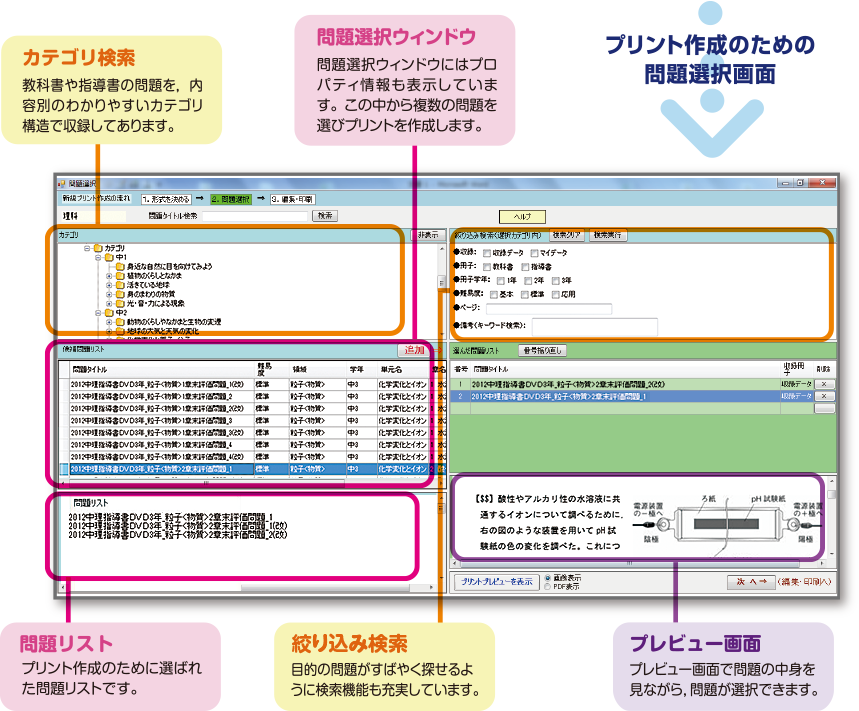The height and width of the screenshot is (711, 859).
Task: Click folder icon beside 身のまわりの物質
Action: point(120,293)
